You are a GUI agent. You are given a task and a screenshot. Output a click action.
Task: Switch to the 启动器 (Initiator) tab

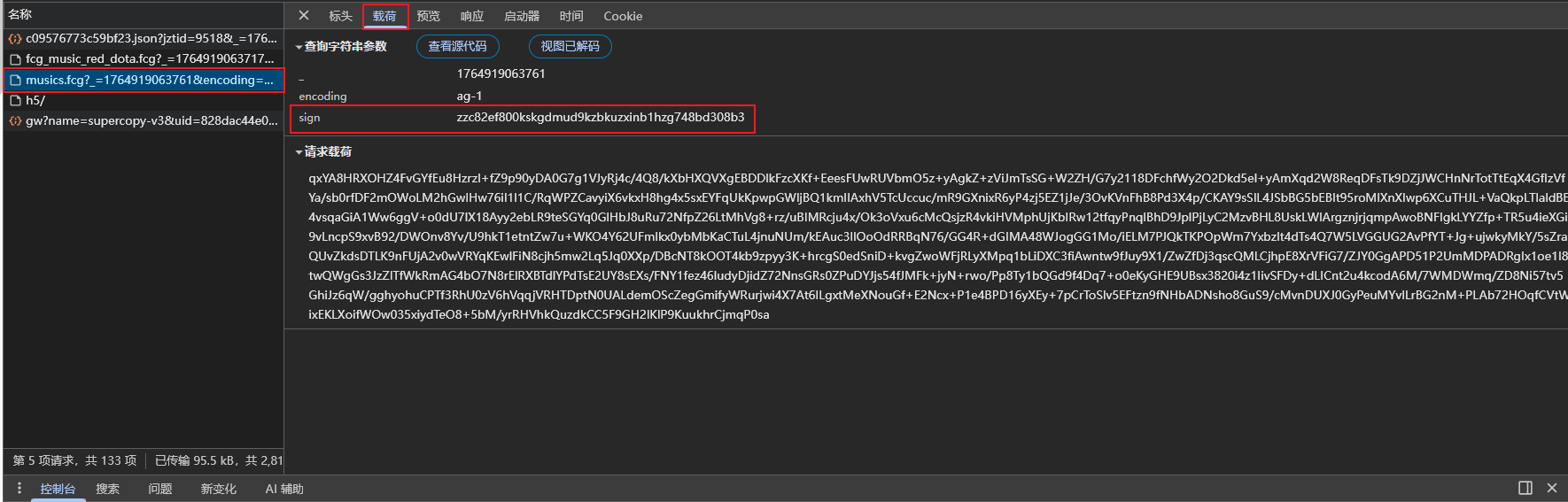pos(522,16)
